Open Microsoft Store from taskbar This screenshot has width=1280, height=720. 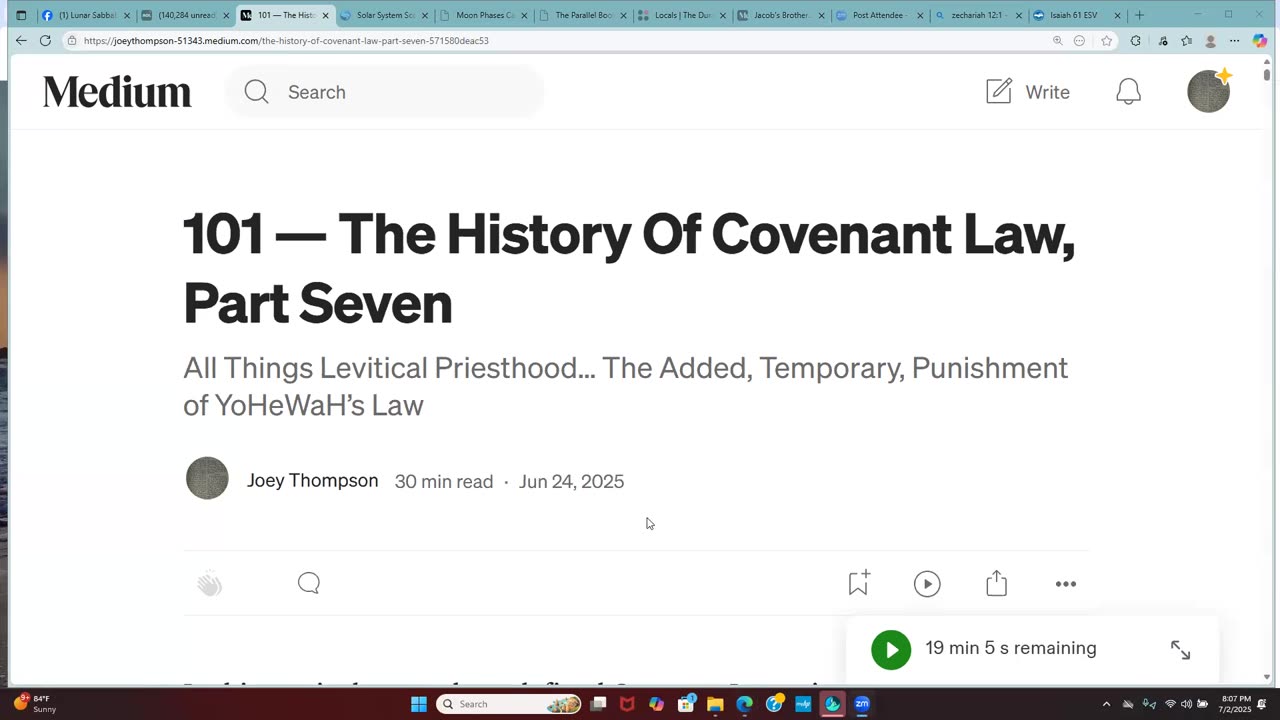686,704
